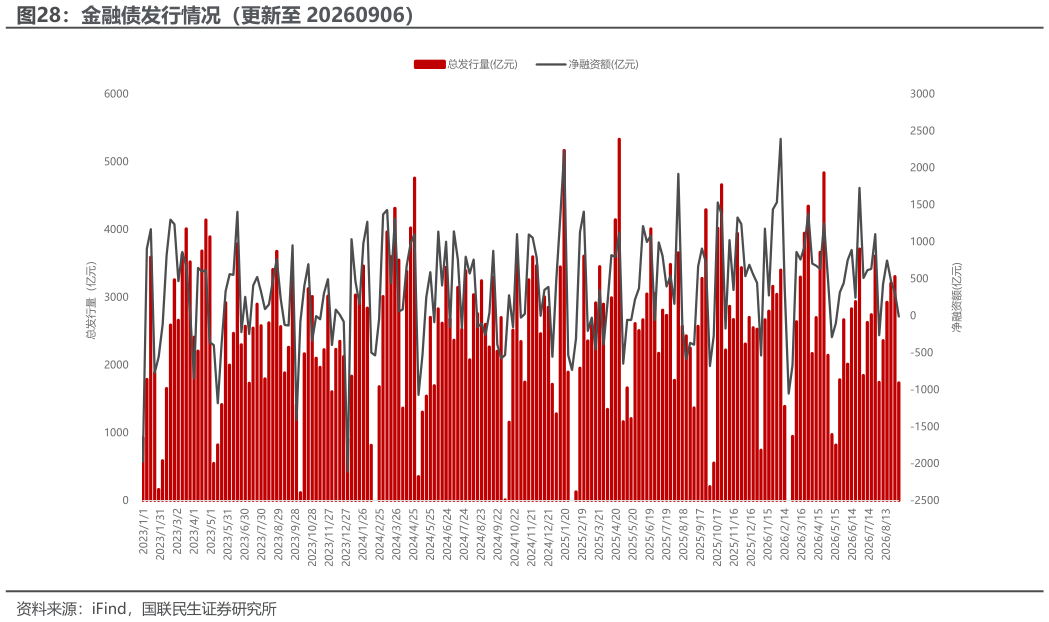Click the right axis title 净融资额(亿元)
This screenshot has height=622, width=1049.
coord(957,298)
